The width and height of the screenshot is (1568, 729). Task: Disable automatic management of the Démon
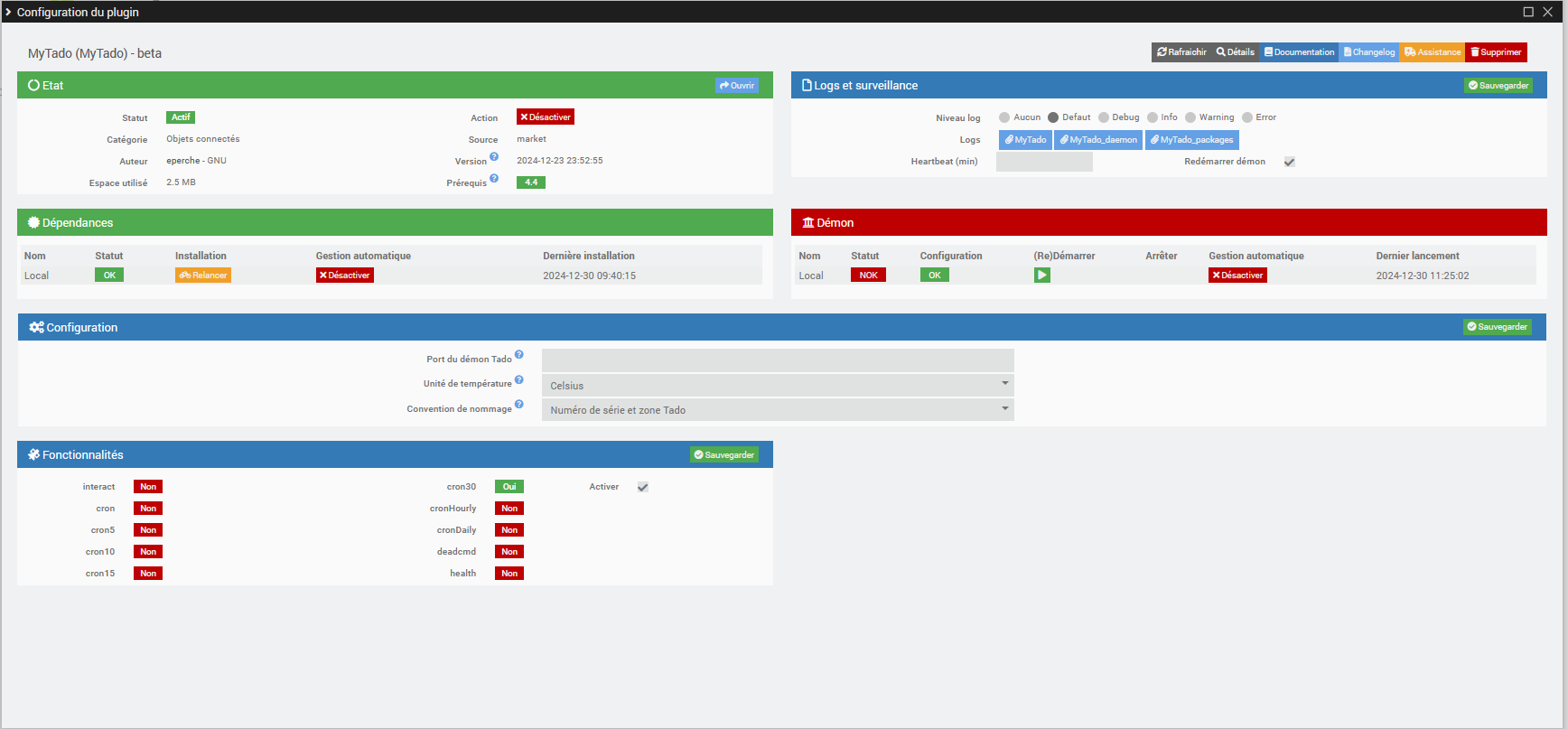(x=1237, y=276)
